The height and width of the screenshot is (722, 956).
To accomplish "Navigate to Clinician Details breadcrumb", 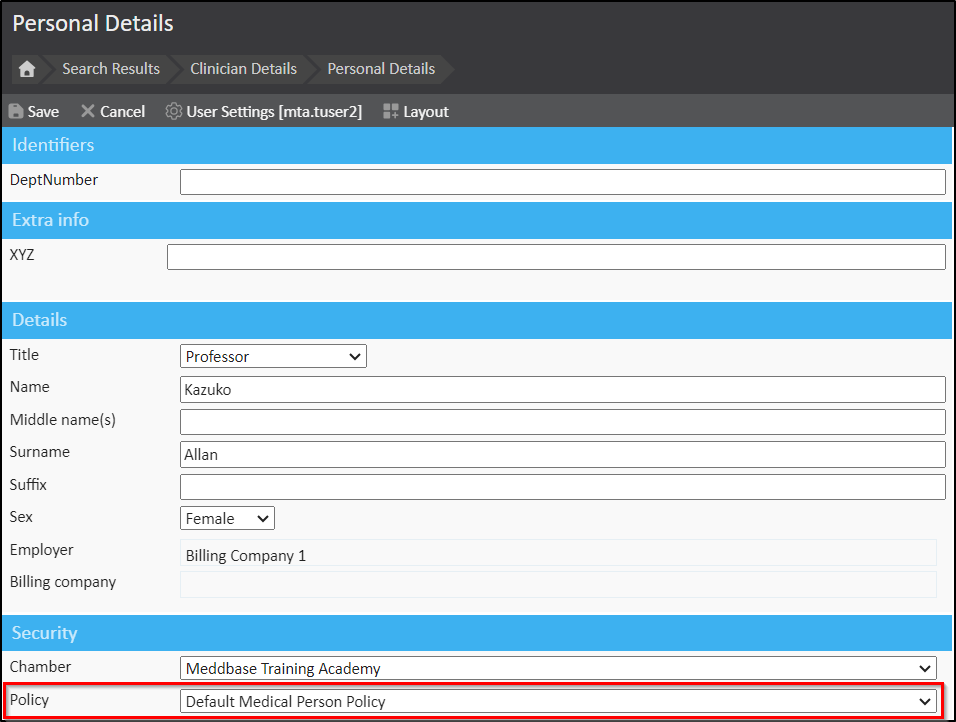I will 243,69.
